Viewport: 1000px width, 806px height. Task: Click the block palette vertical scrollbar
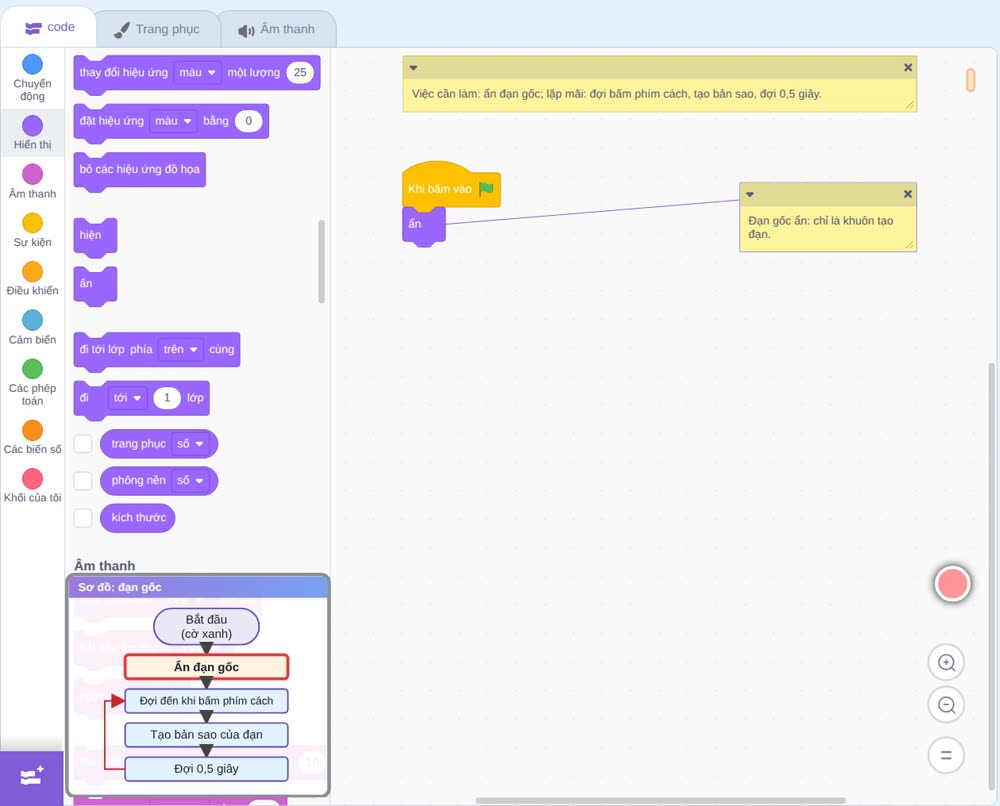321,261
